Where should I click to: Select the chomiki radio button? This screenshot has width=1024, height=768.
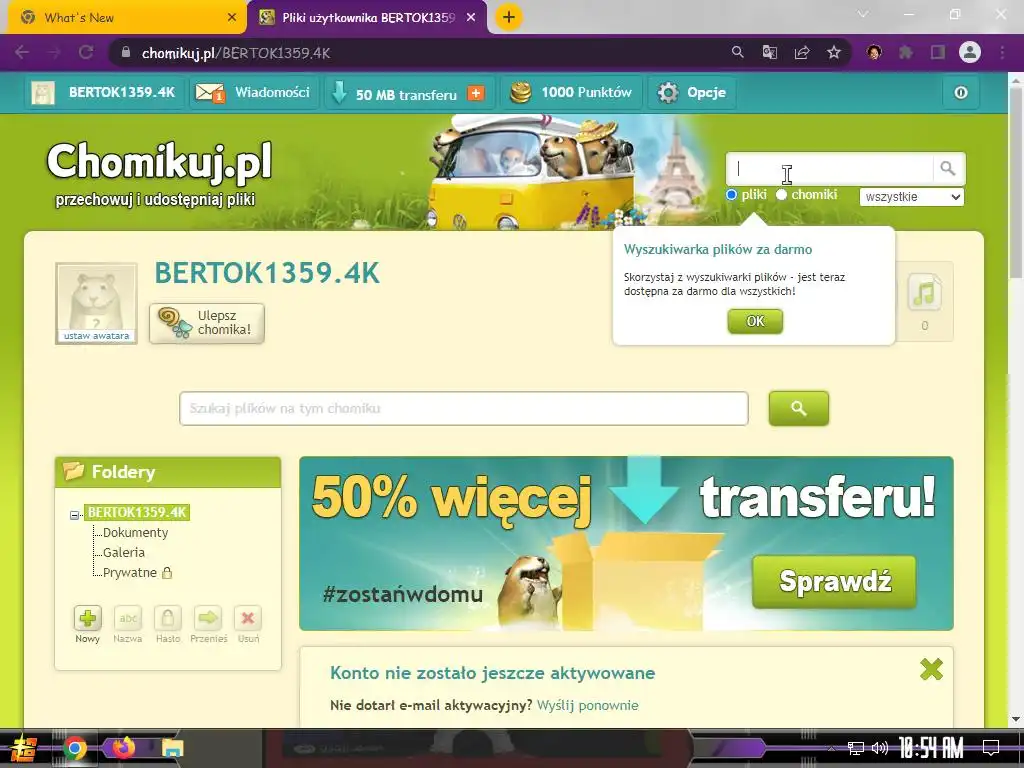(781, 195)
